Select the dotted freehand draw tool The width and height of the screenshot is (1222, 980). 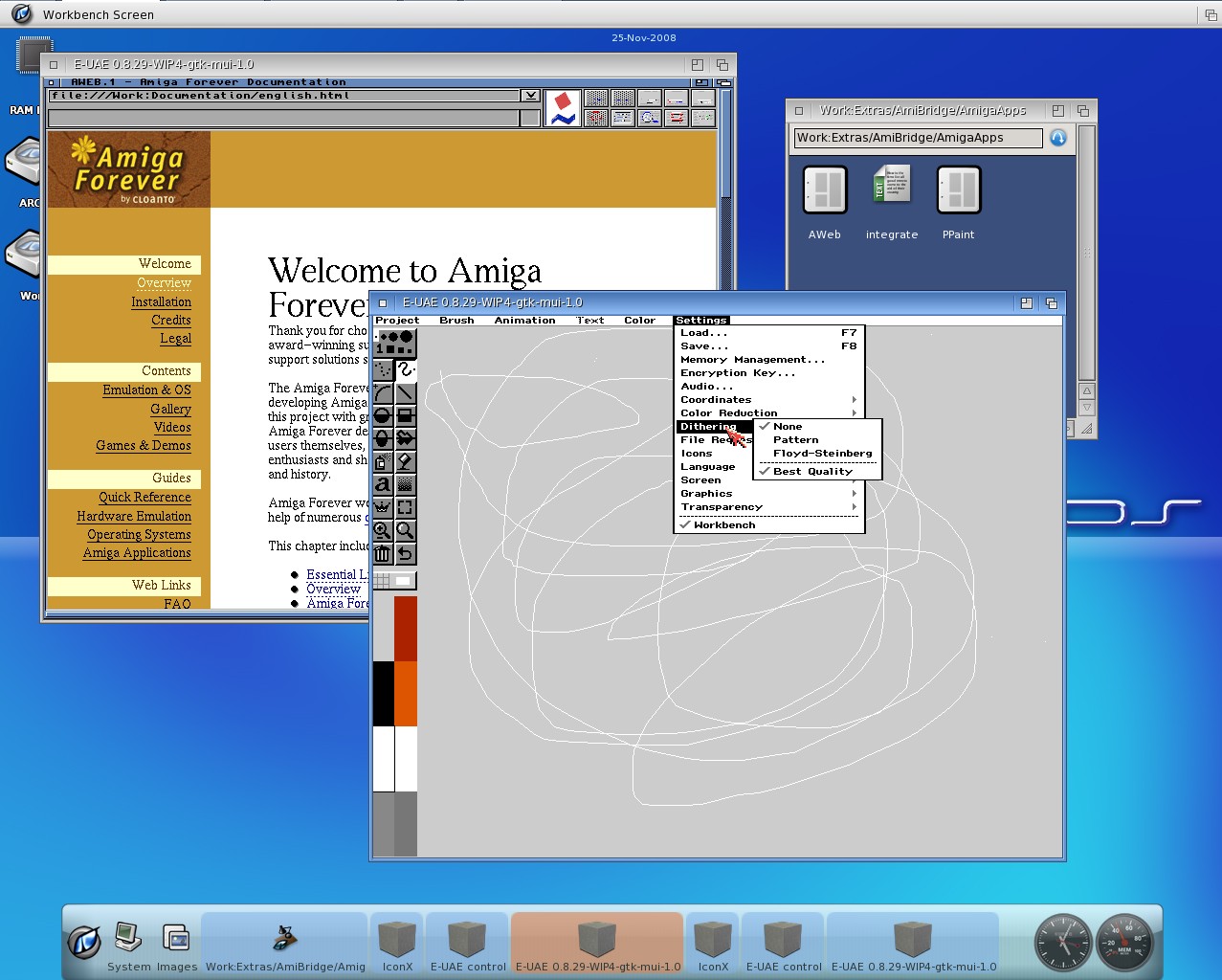pyautogui.click(x=383, y=369)
